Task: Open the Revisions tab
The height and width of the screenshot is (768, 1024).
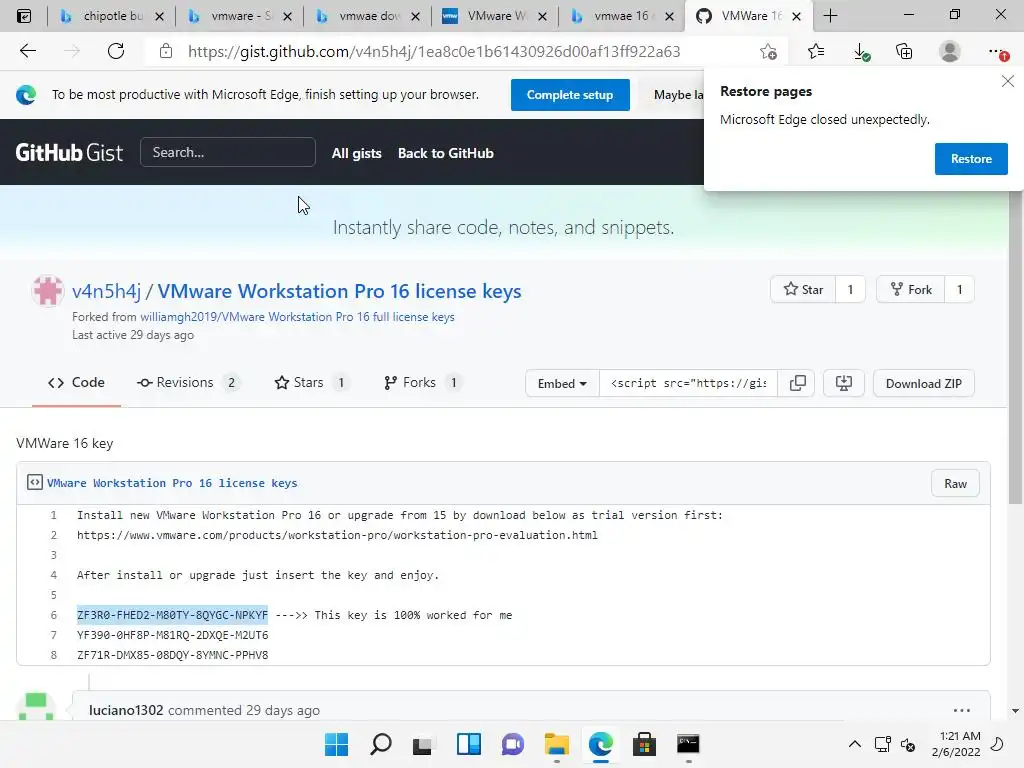Action: point(188,383)
